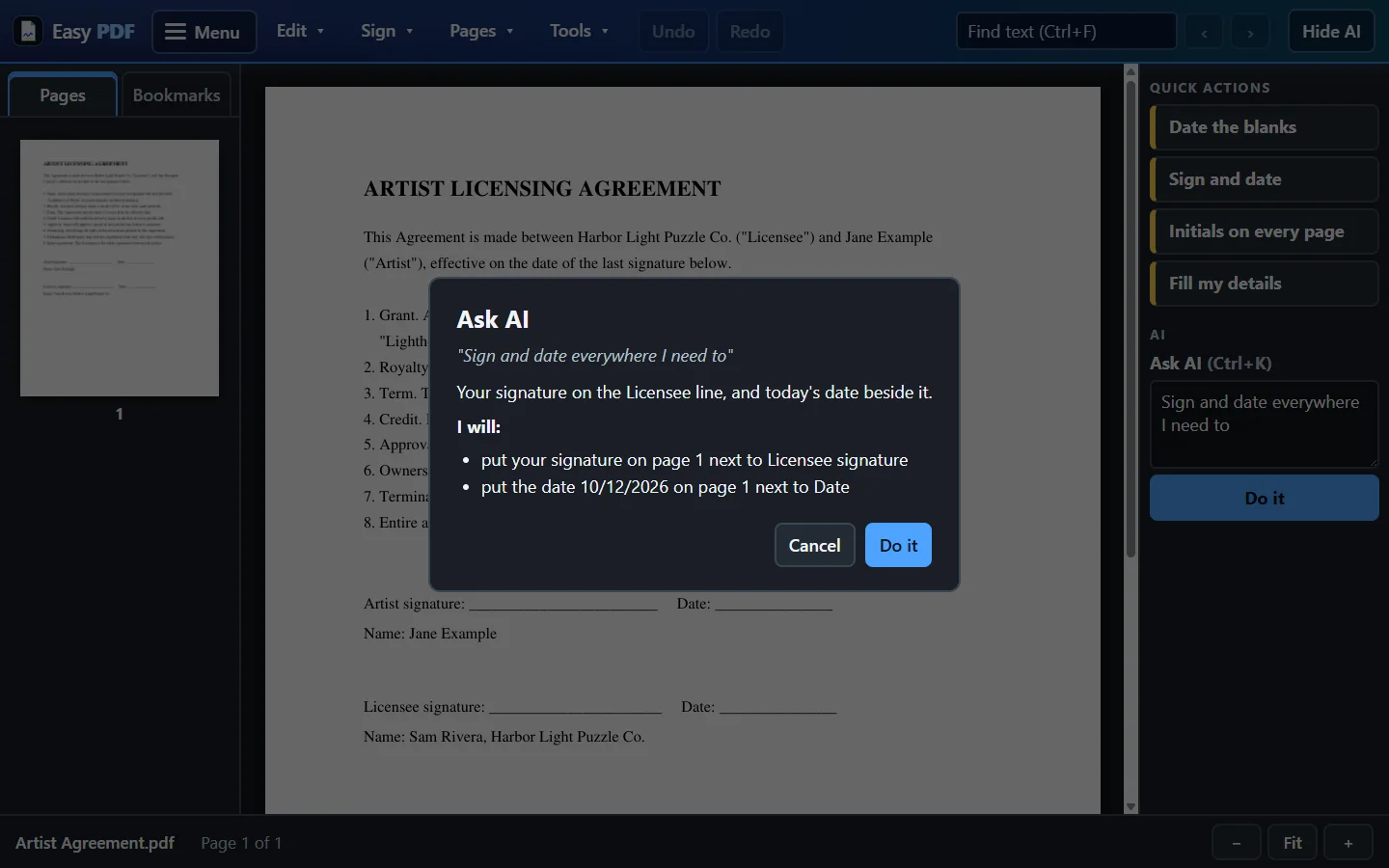Select the page 1 thumbnail
This screenshot has height=868, width=1389.
[120, 268]
